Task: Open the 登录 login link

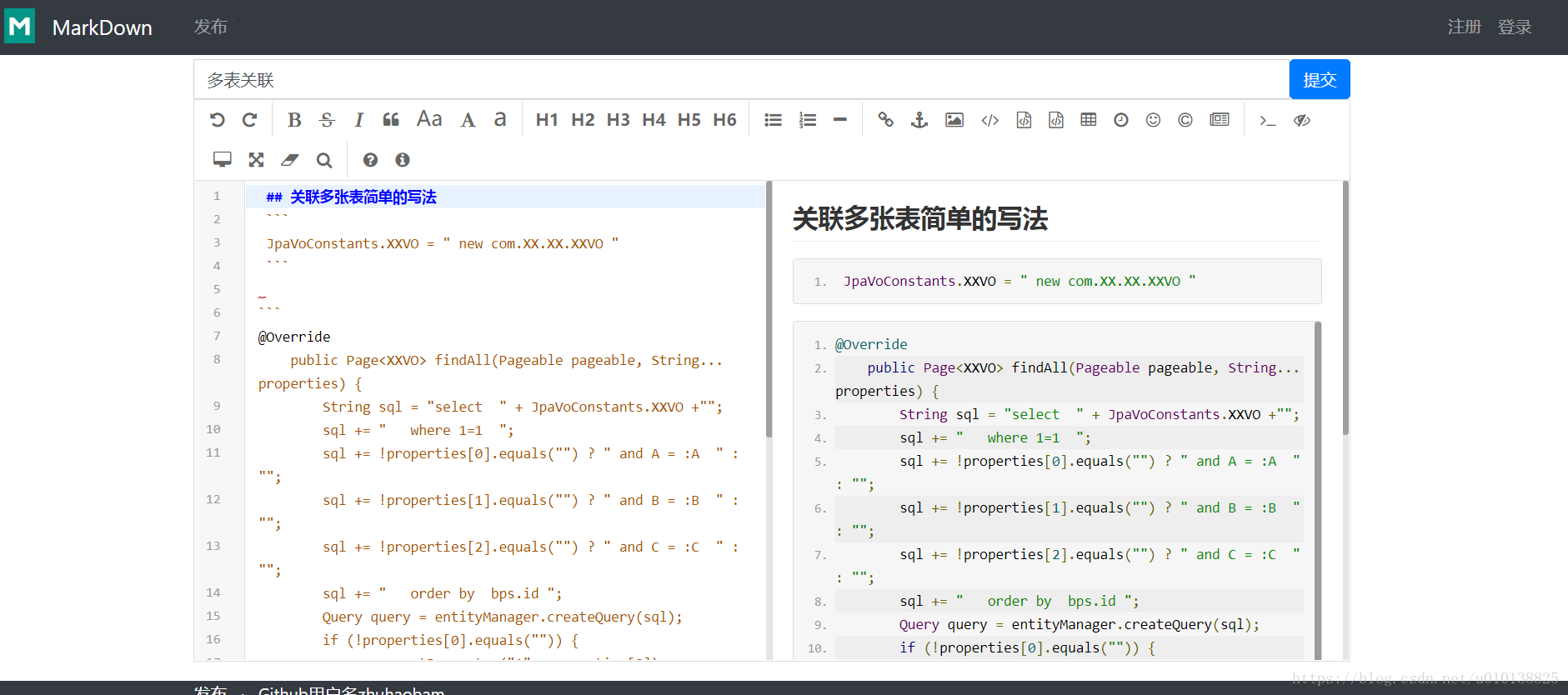Action: pyautogui.click(x=1515, y=27)
